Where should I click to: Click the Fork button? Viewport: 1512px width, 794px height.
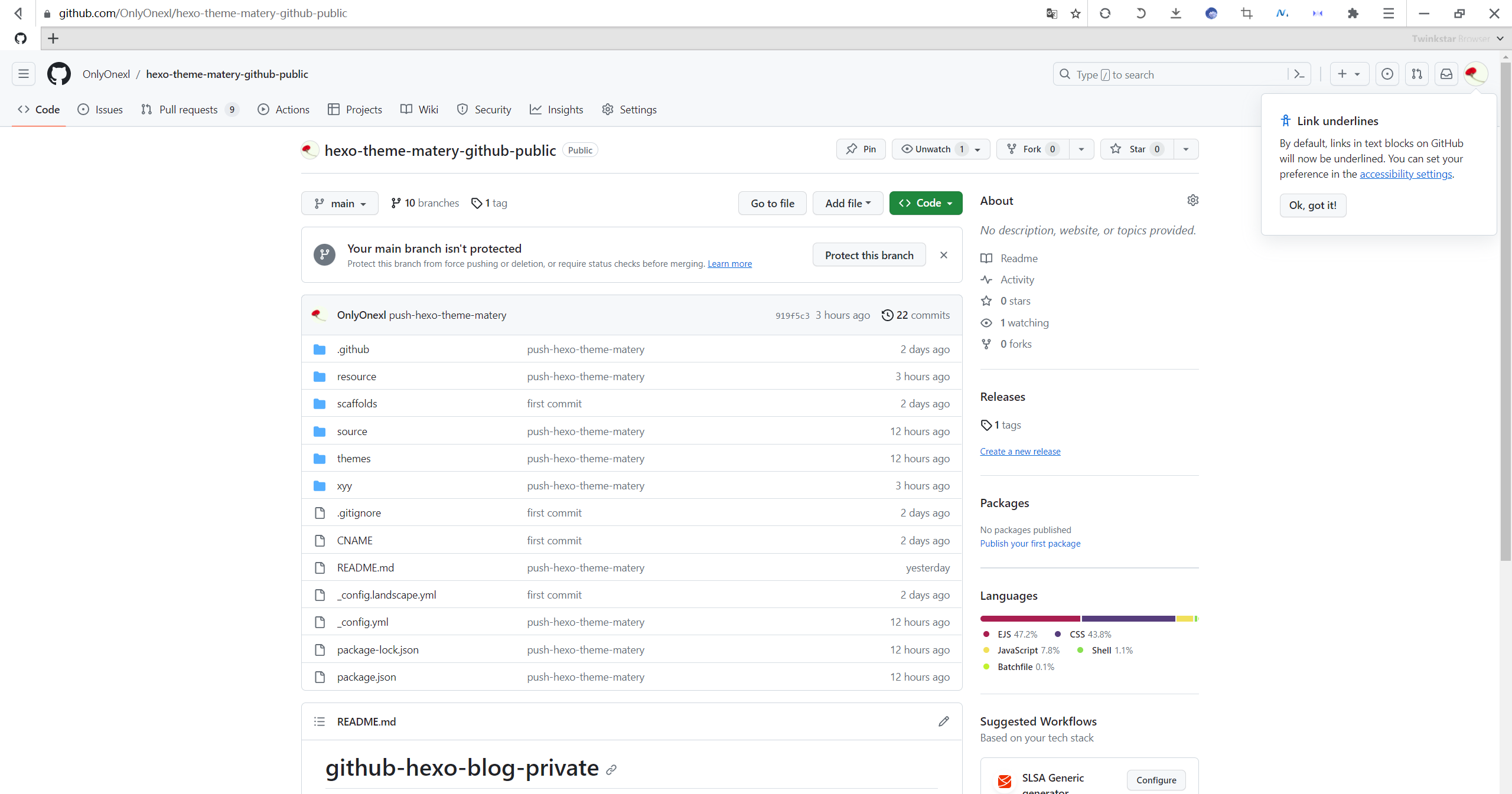[1032, 149]
